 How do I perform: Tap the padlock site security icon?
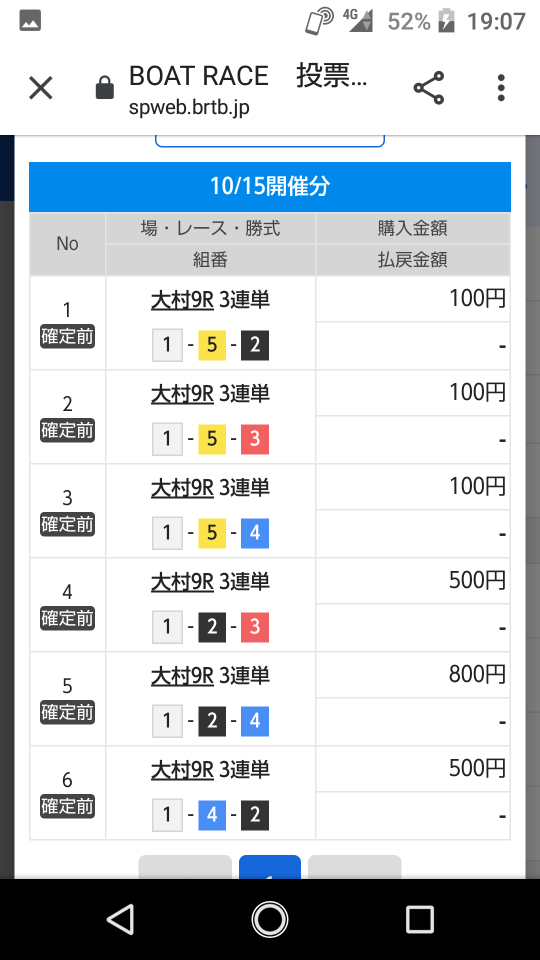click(x=105, y=88)
